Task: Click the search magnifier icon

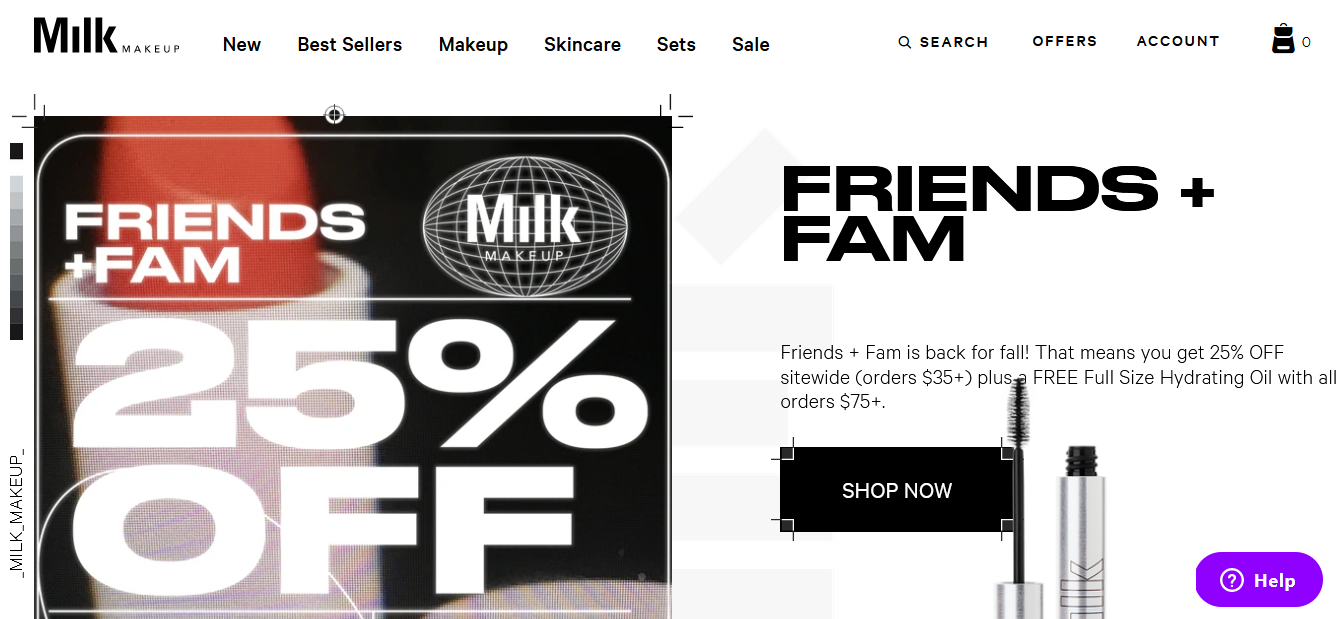Action: tap(905, 42)
